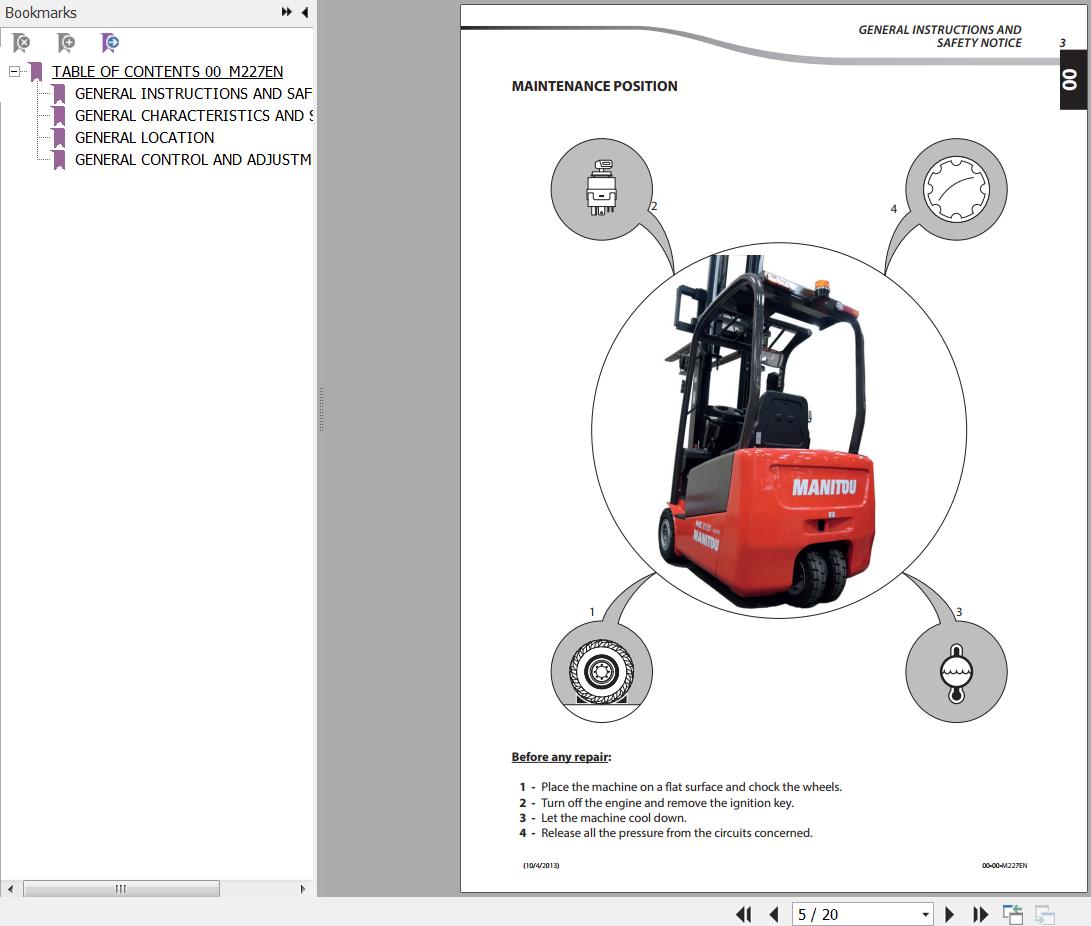Click the MAINTENANCE POSITION heading
This screenshot has height=926, width=1091.
(x=594, y=86)
